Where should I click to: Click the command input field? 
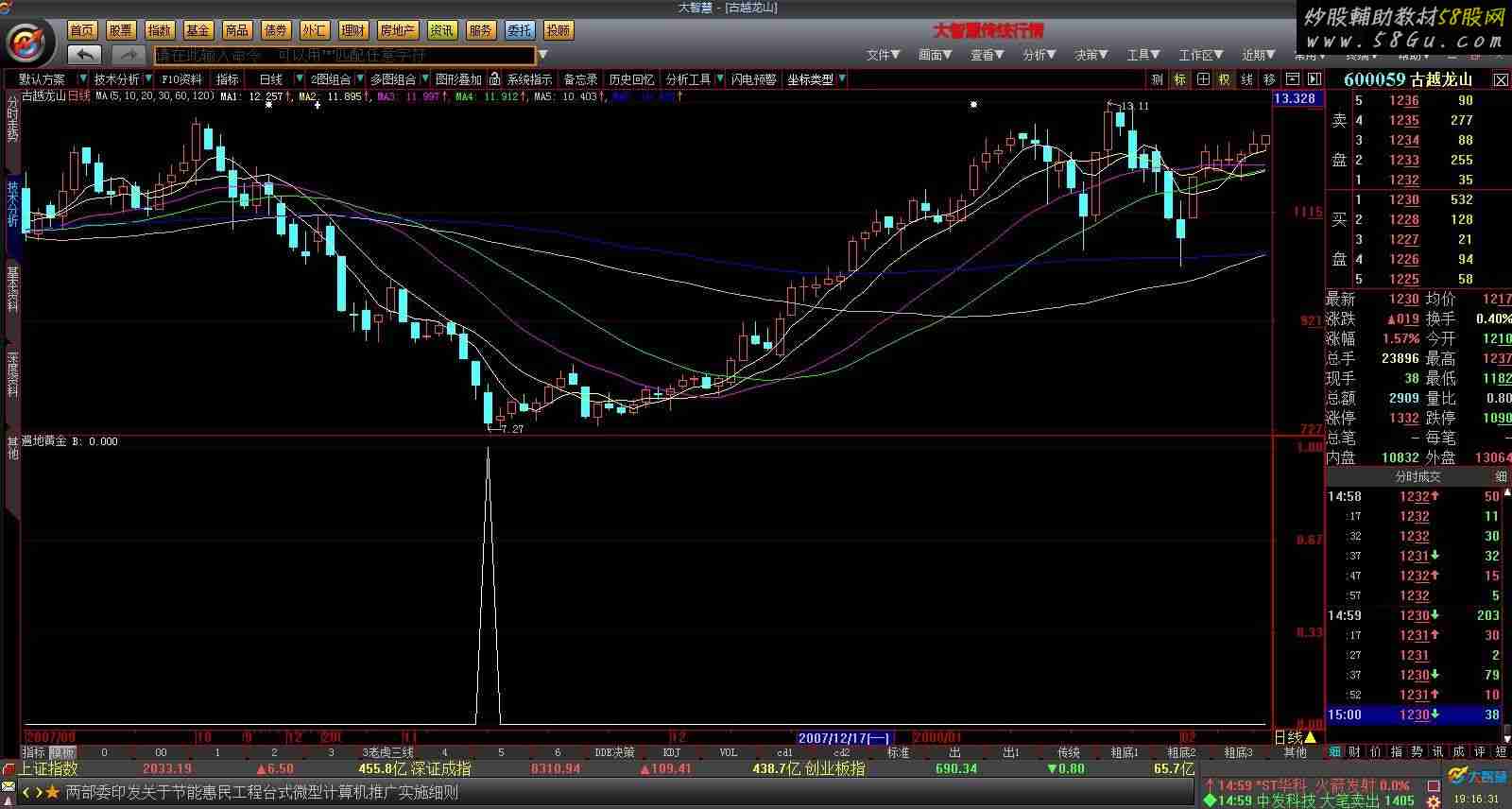pyautogui.click(x=345, y=55)
